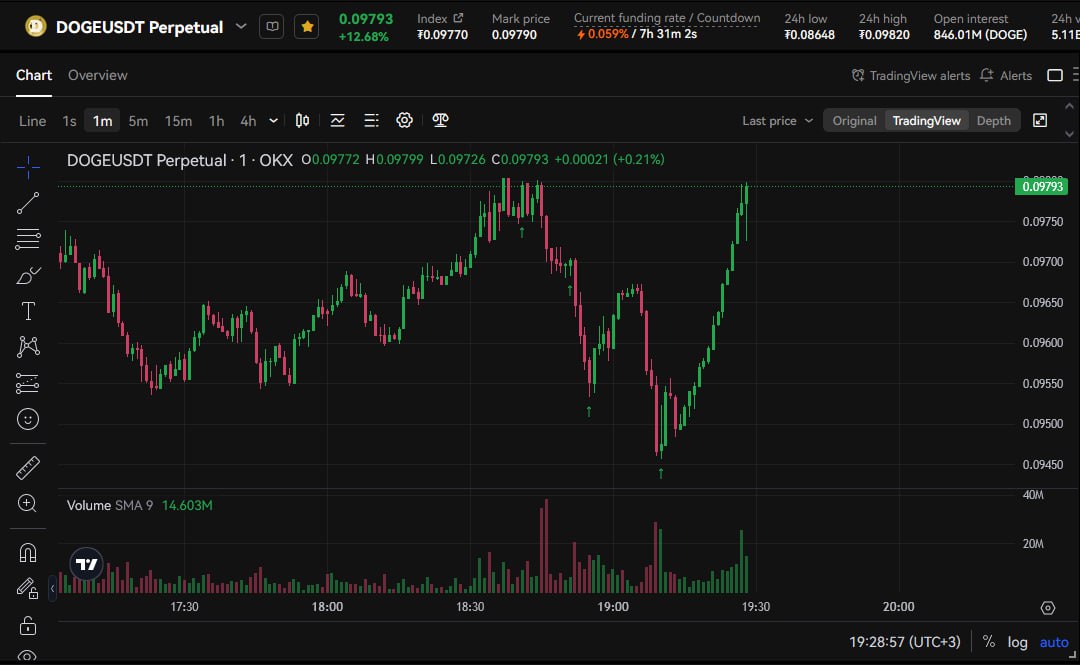Image resolution: width=1080 pixels, height=665 pixels.
Task: Open the Fibonacci retracement tools
Action: [28, 238]
